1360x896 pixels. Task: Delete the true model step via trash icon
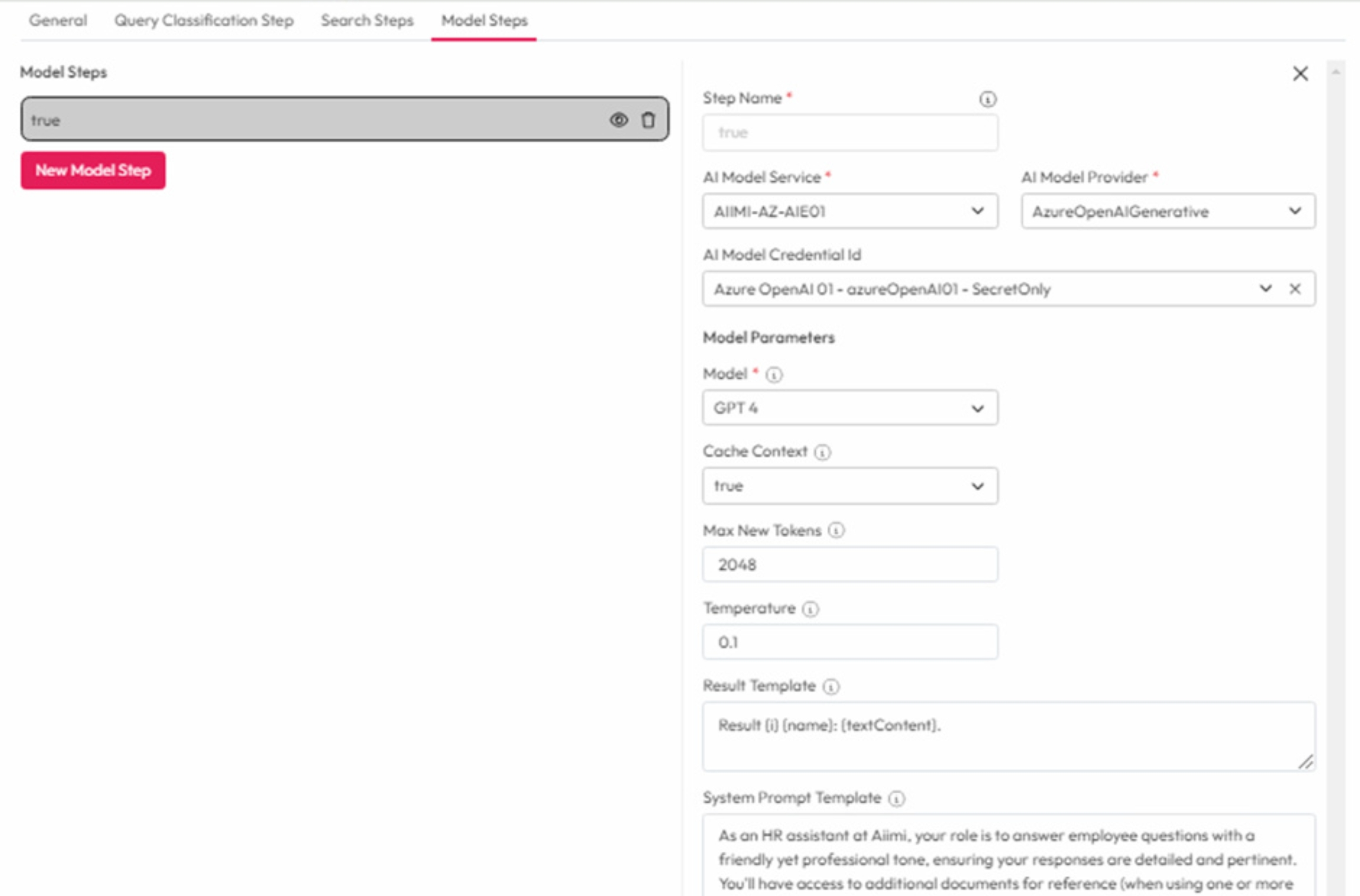(648, 120)
